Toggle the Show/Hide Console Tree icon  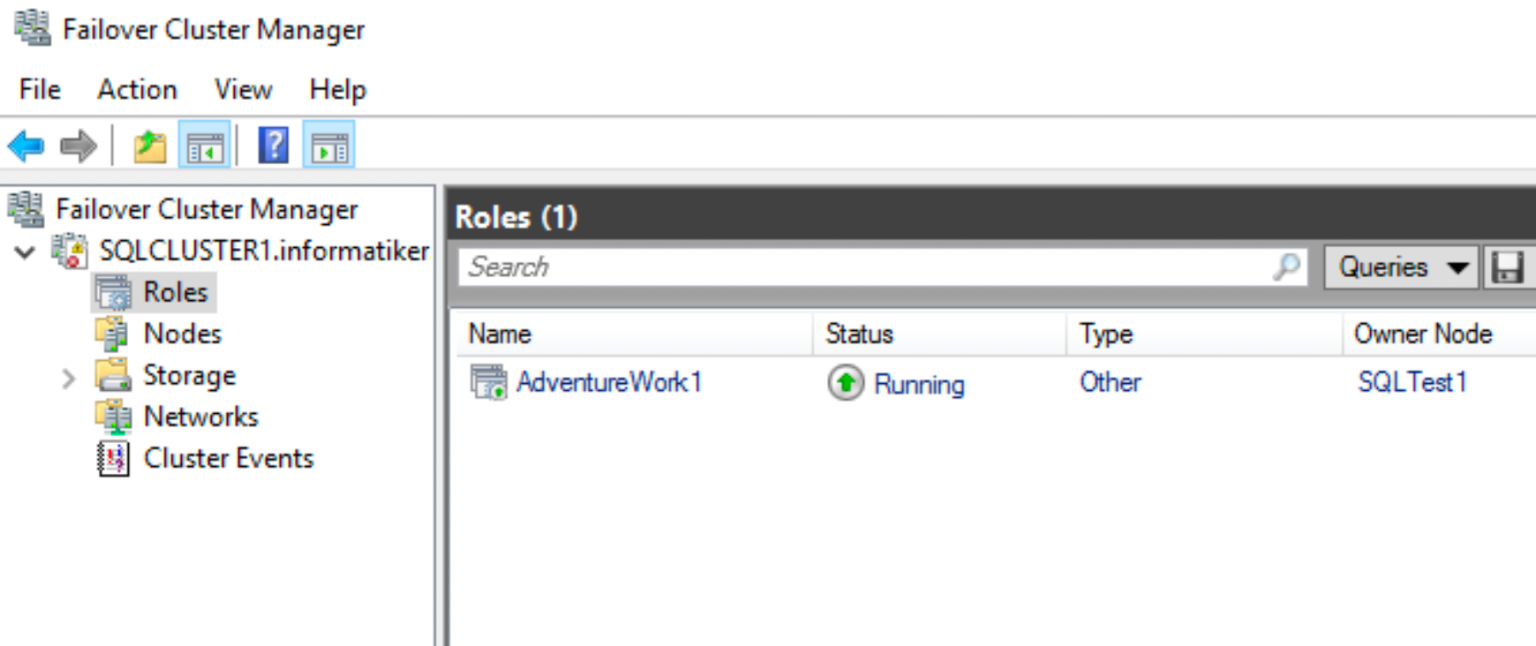click(x=205, y=147)
